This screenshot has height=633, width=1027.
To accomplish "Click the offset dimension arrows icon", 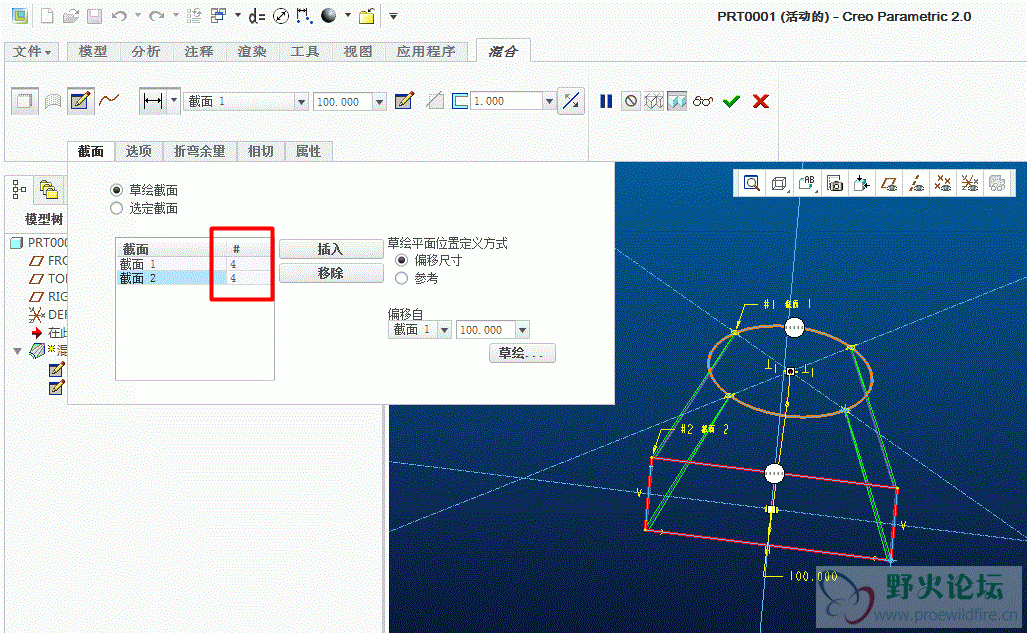I will [153, 101].
